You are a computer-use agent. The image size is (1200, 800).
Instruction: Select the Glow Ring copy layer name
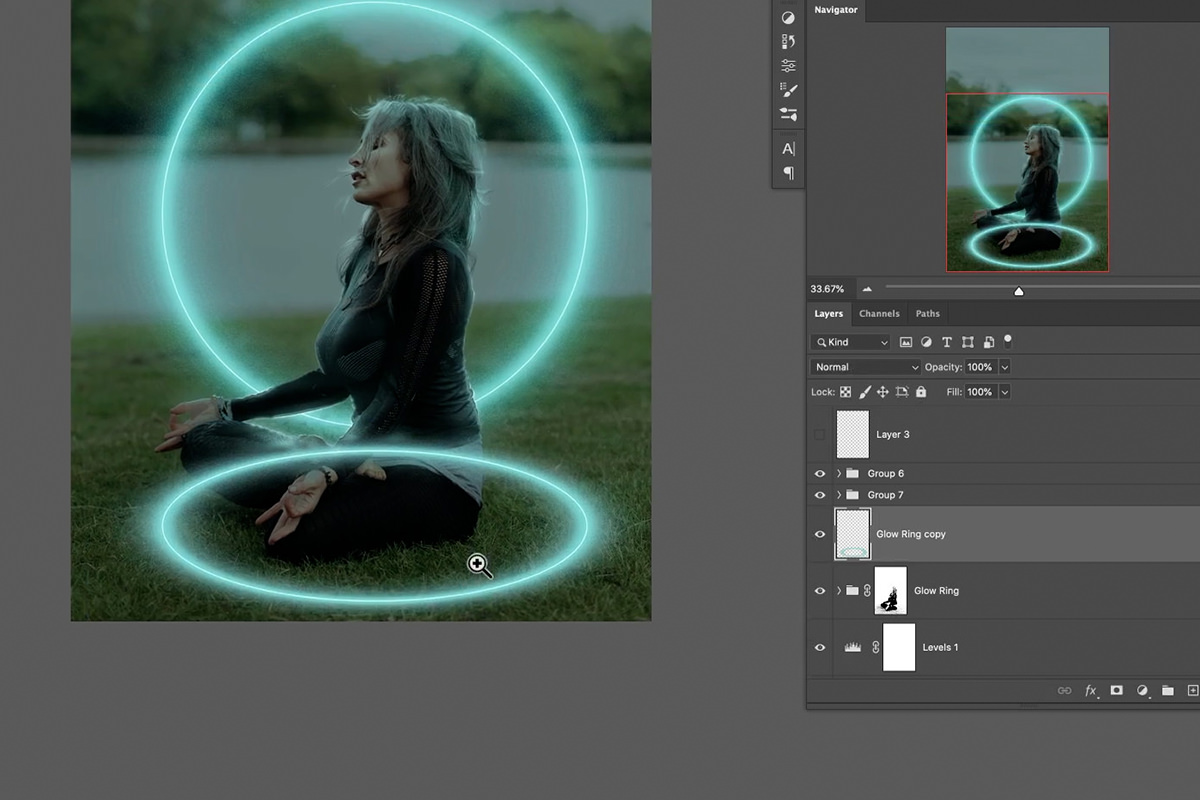[911, 534]
